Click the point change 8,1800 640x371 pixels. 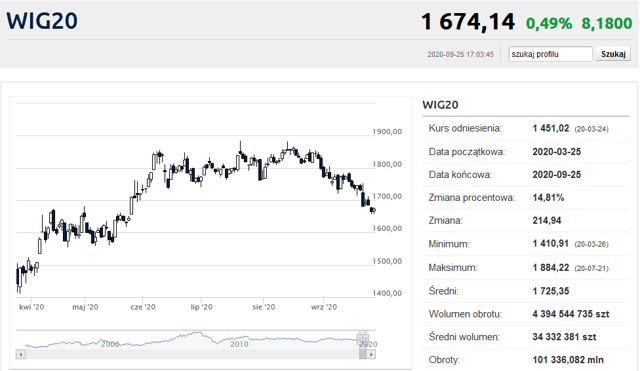(x=607, y=23)
